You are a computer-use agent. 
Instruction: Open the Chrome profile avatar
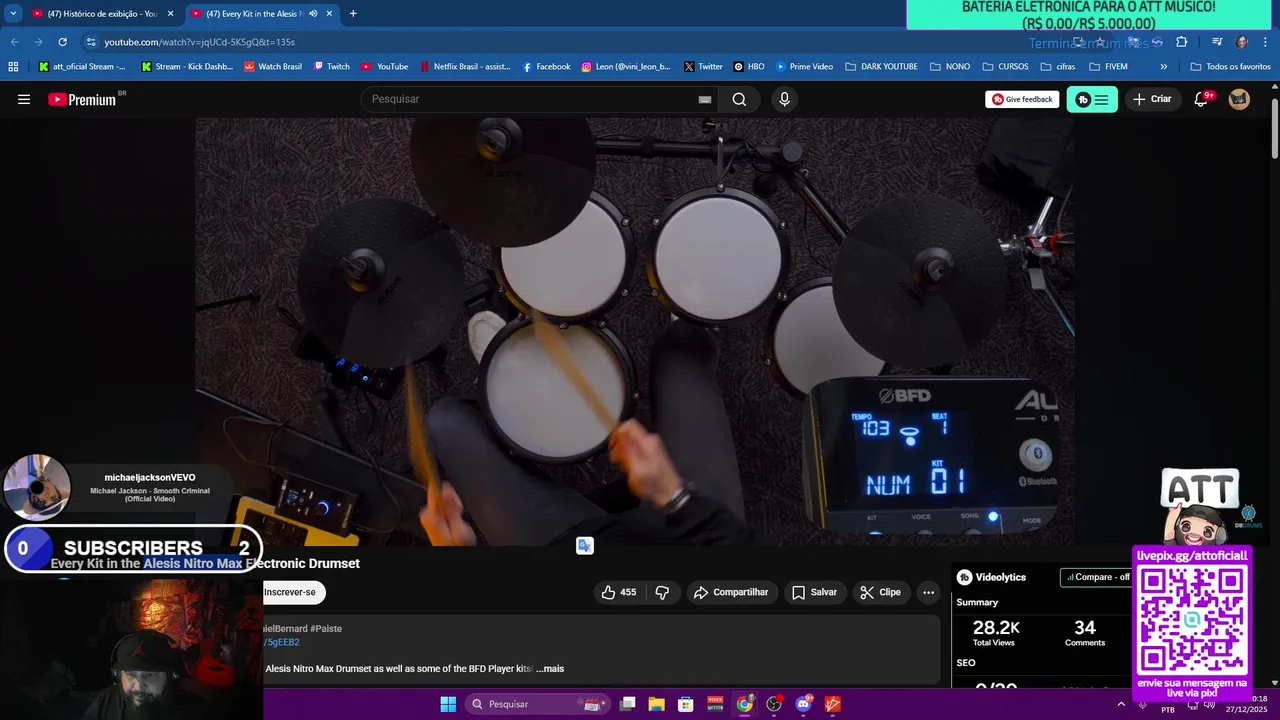click(1241, 42)
